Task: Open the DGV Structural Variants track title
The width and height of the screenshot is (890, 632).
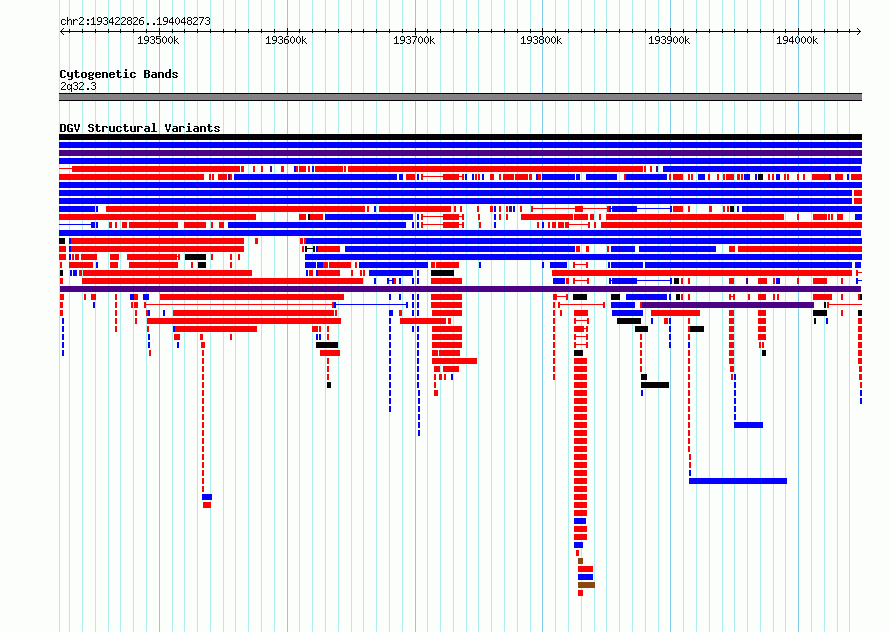Action: (140, 128)
